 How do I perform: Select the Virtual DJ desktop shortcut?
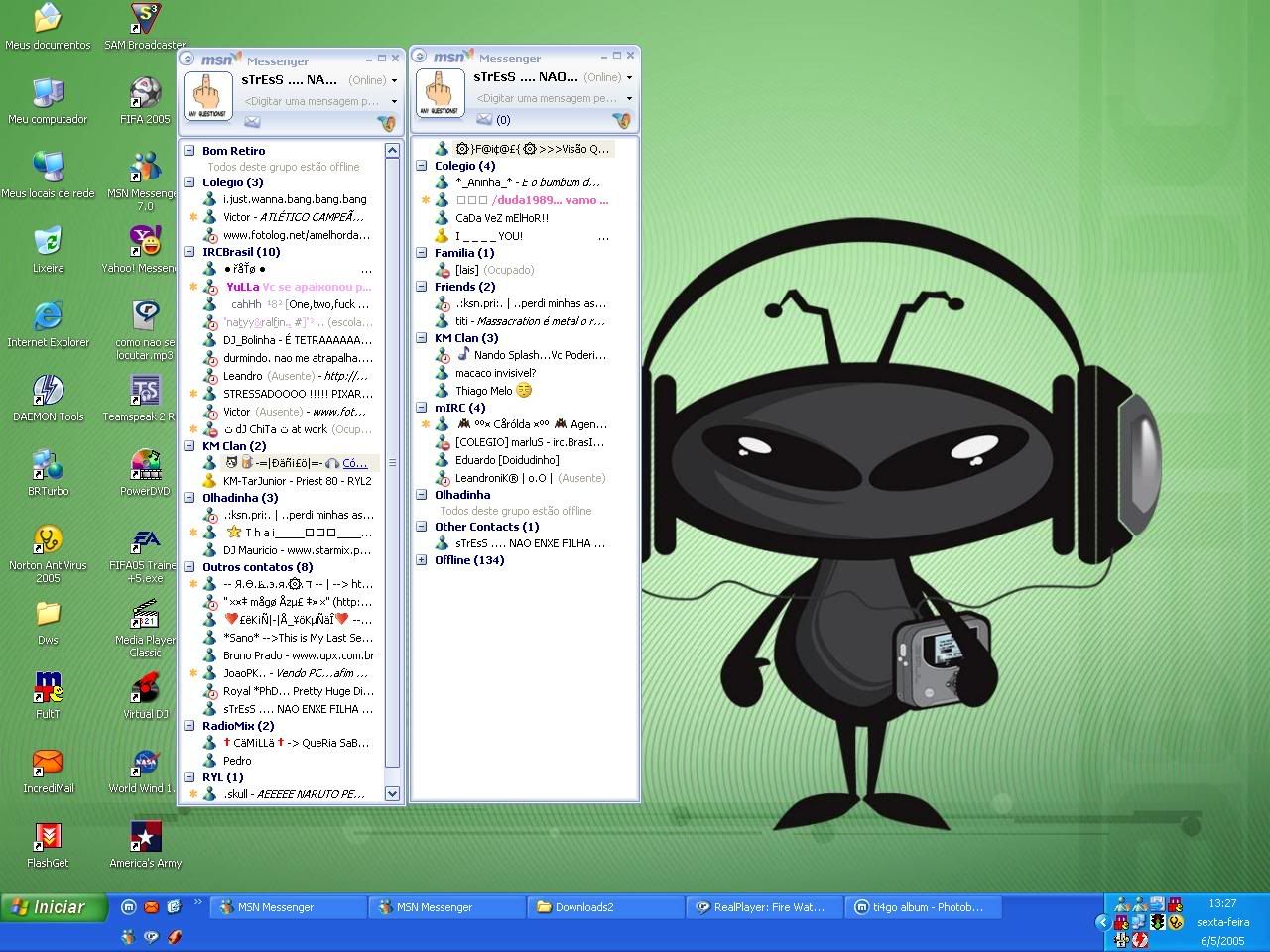point(145,696)
